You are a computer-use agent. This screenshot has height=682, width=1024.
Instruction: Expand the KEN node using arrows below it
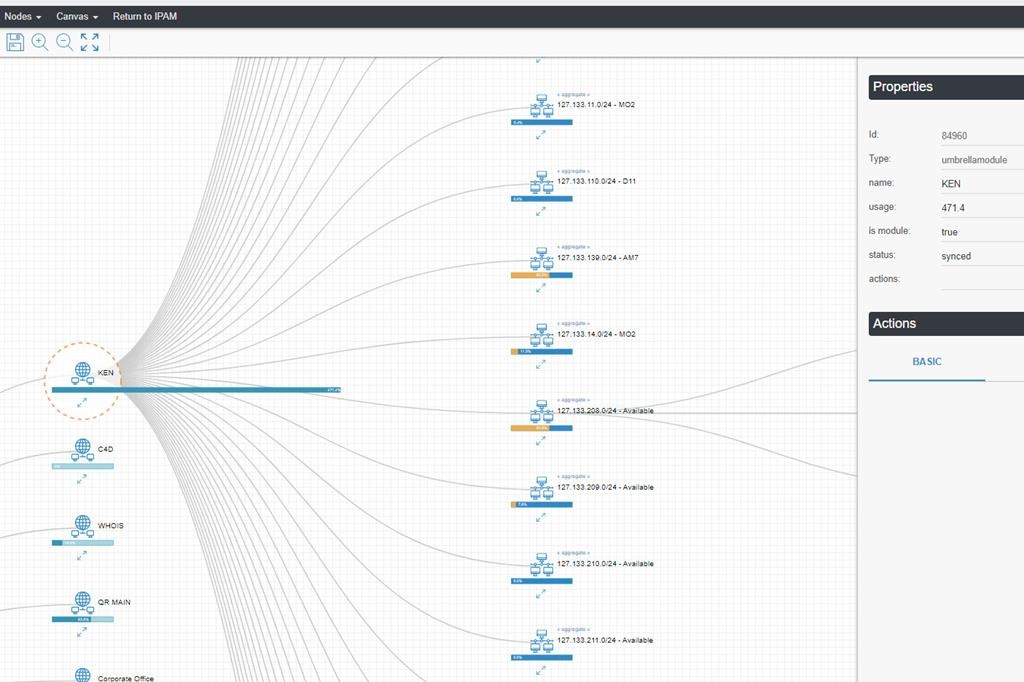82,402
